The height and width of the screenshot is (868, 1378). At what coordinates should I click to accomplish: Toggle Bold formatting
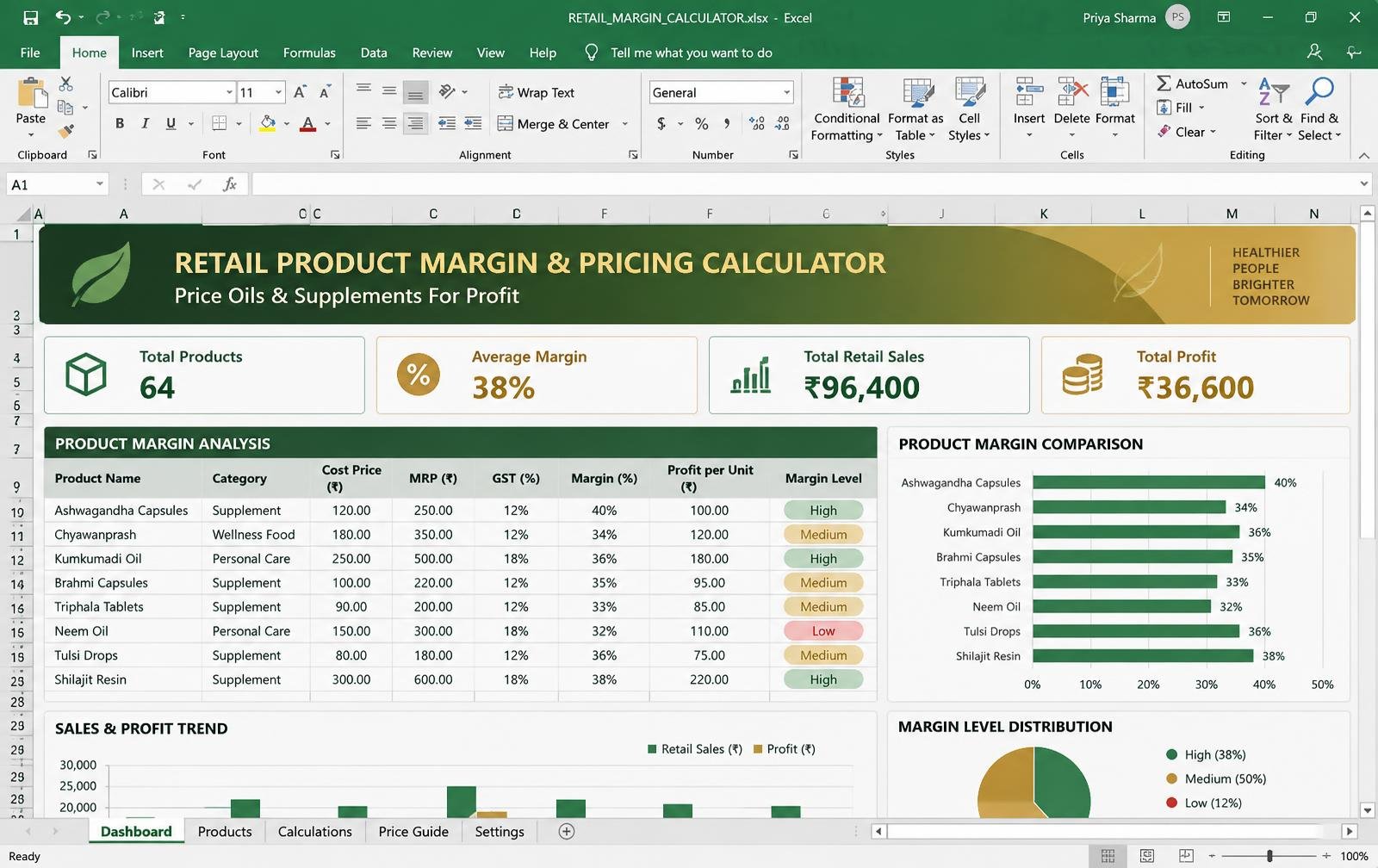(120, 123)
